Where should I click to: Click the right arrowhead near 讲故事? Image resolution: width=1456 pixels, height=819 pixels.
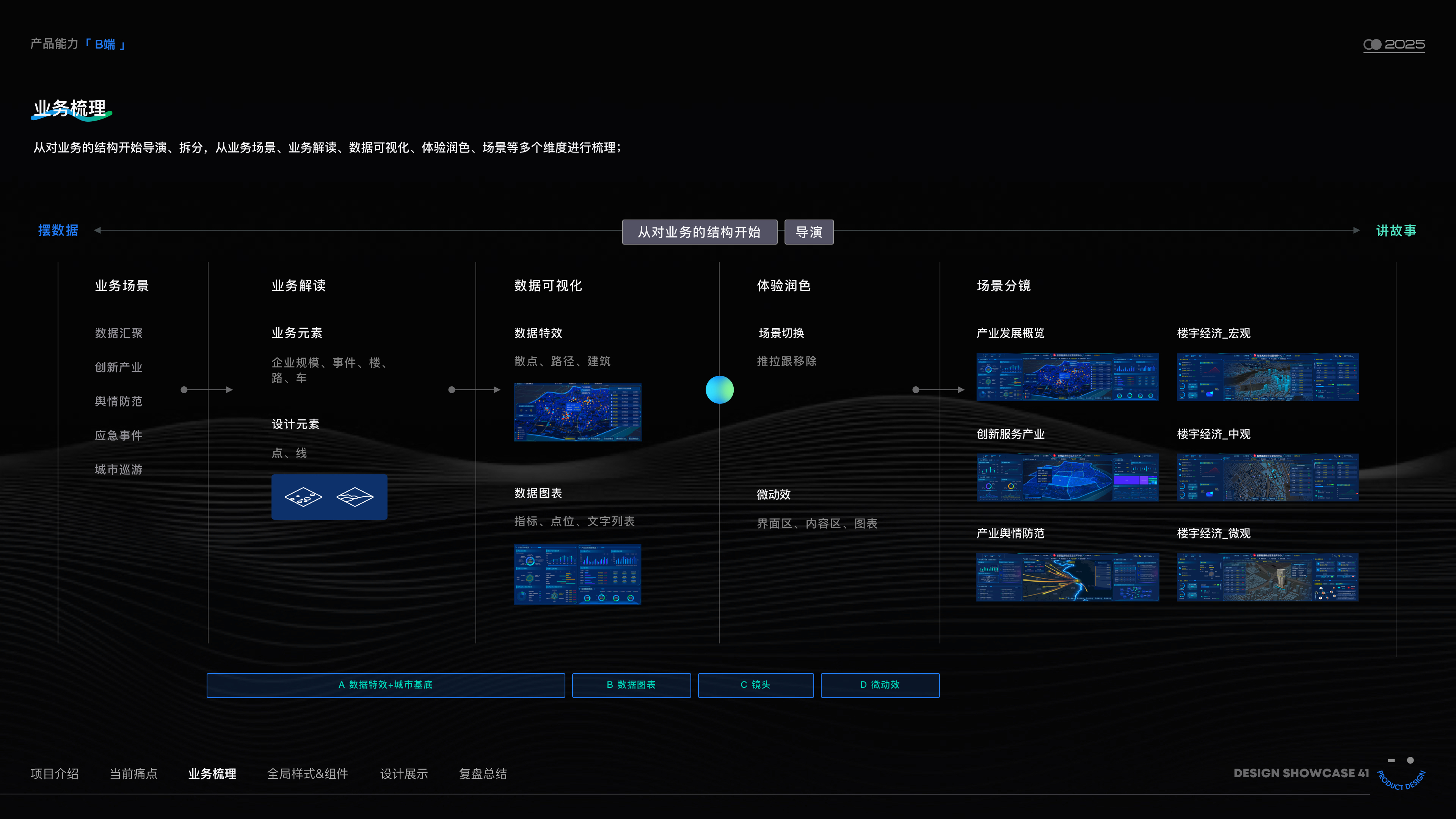point(1356,230)
